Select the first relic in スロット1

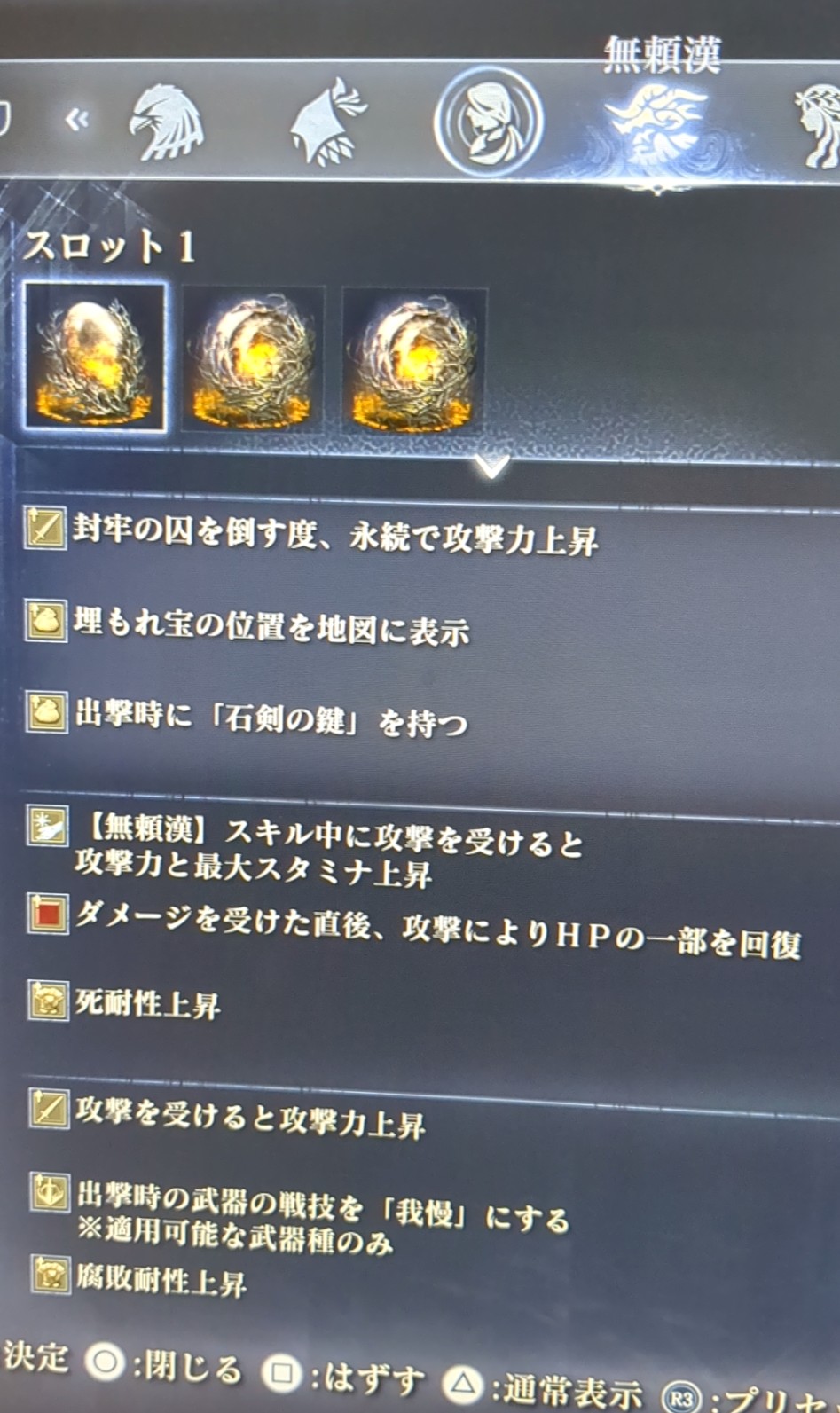pyautogui.click(x=95, y=357)
